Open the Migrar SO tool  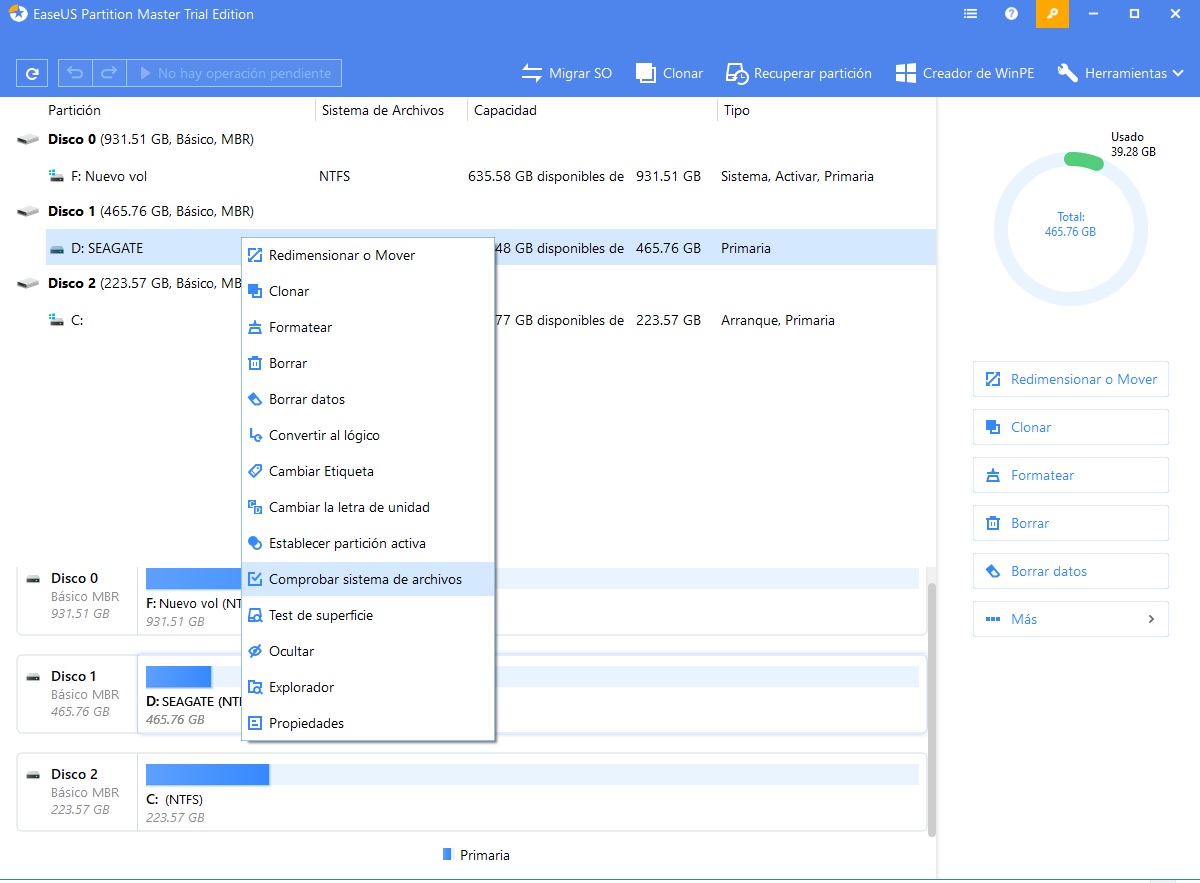566,73
